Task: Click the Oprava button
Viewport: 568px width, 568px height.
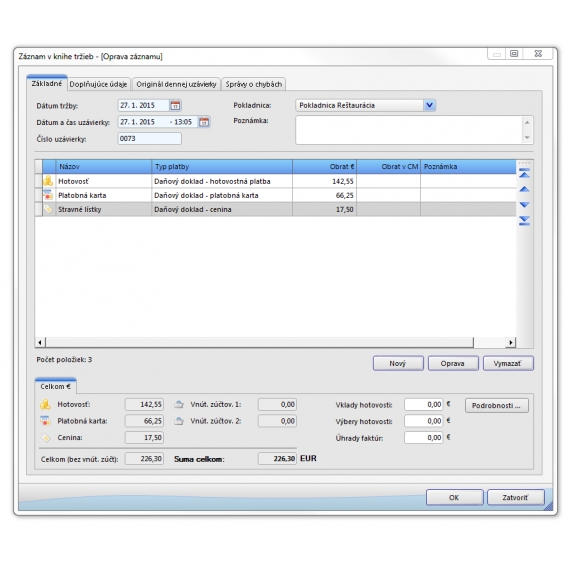Action: point(453,363)
